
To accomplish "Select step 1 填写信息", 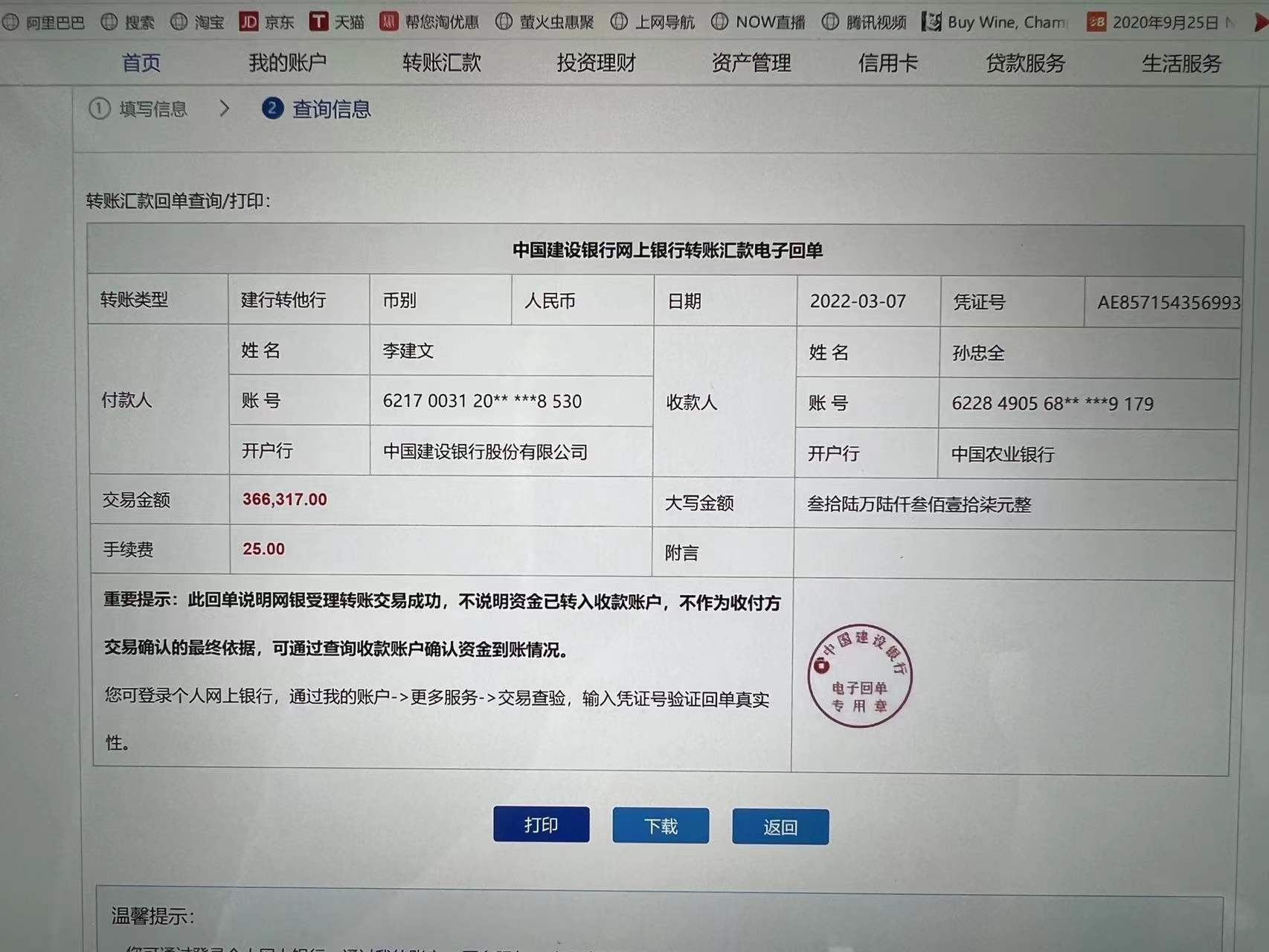I will tap(138, 109).
